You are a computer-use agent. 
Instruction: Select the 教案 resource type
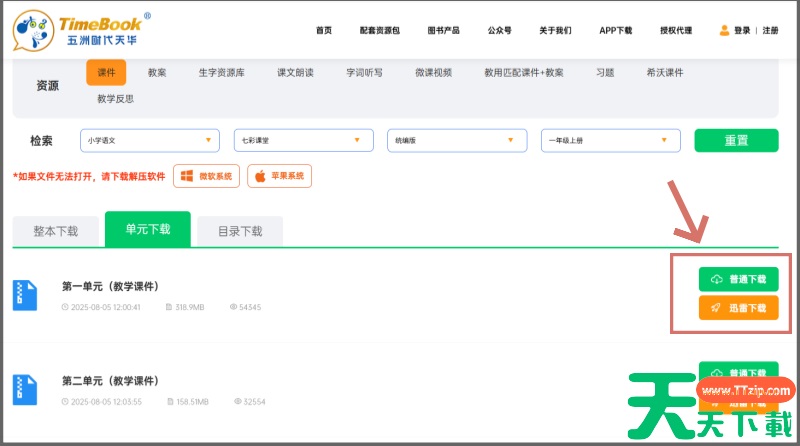(x=157, y=72)
